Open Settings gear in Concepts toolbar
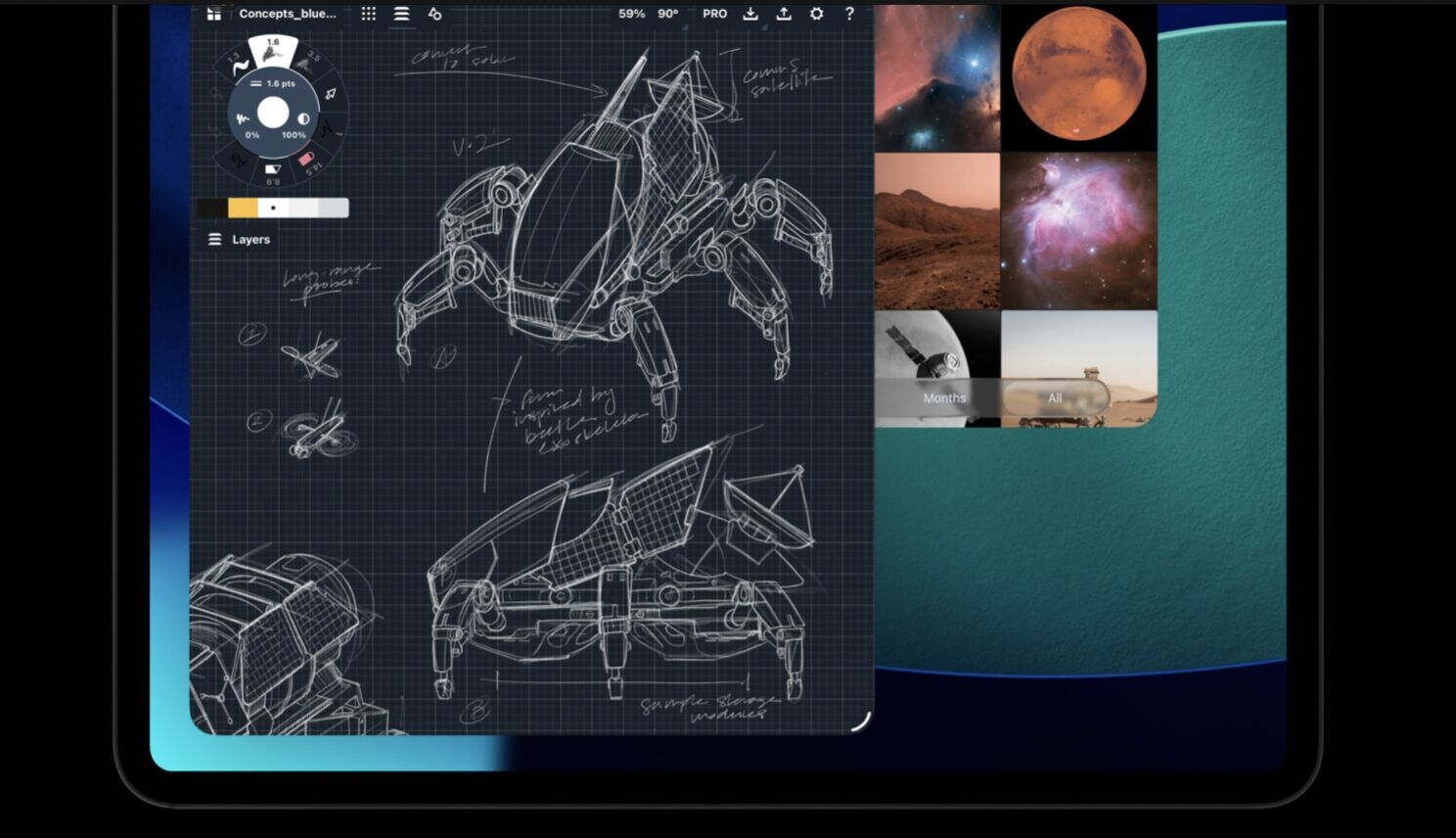This screenshot has height=838, width=1456. [x=816, y=14]
